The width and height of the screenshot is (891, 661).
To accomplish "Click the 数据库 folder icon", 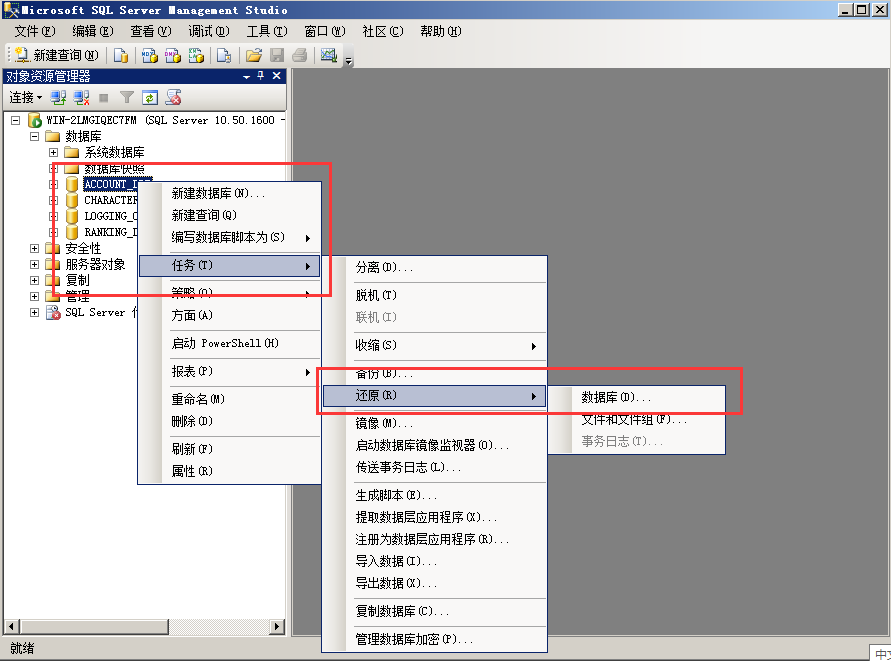I will [53, 136].
